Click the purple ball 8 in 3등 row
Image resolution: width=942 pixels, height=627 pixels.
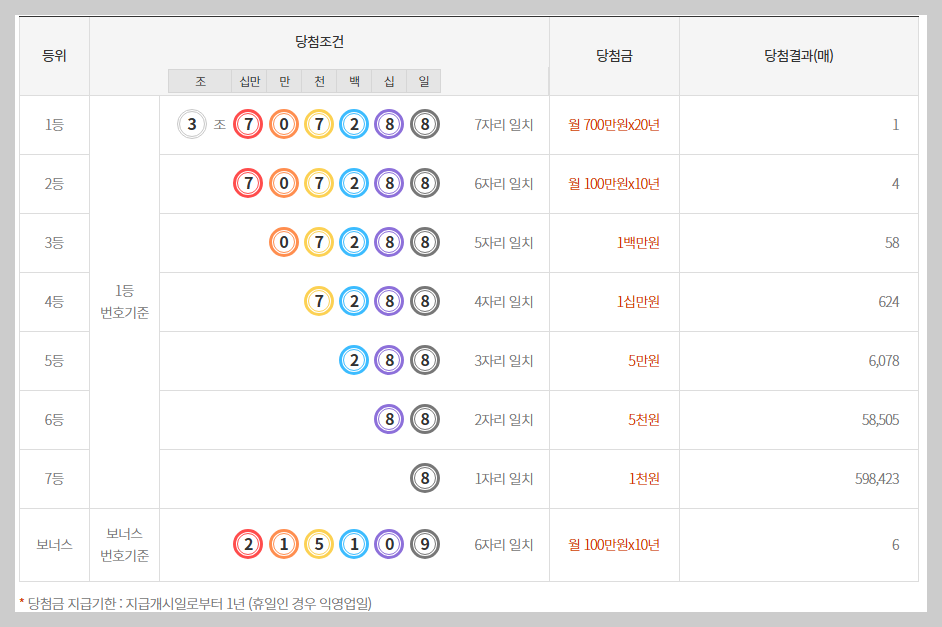point(389,242)
